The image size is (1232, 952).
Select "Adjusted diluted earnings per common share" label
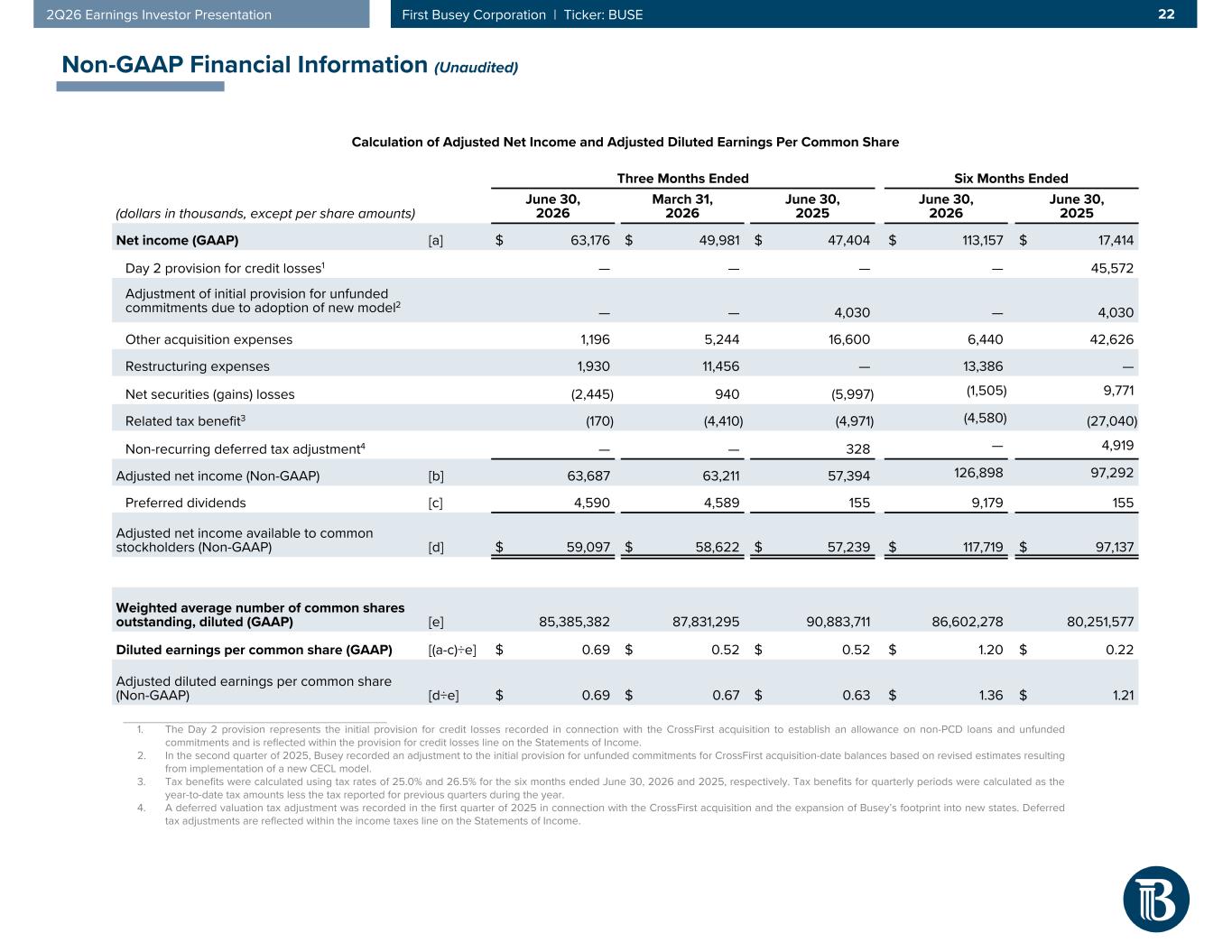tap(254, 688)
